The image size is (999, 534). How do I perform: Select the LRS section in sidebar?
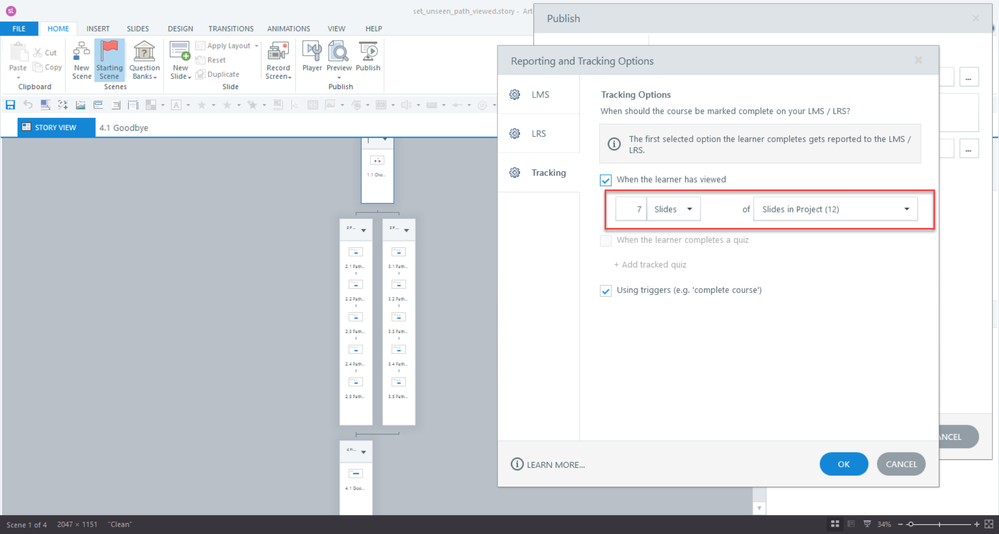(539, 134)
